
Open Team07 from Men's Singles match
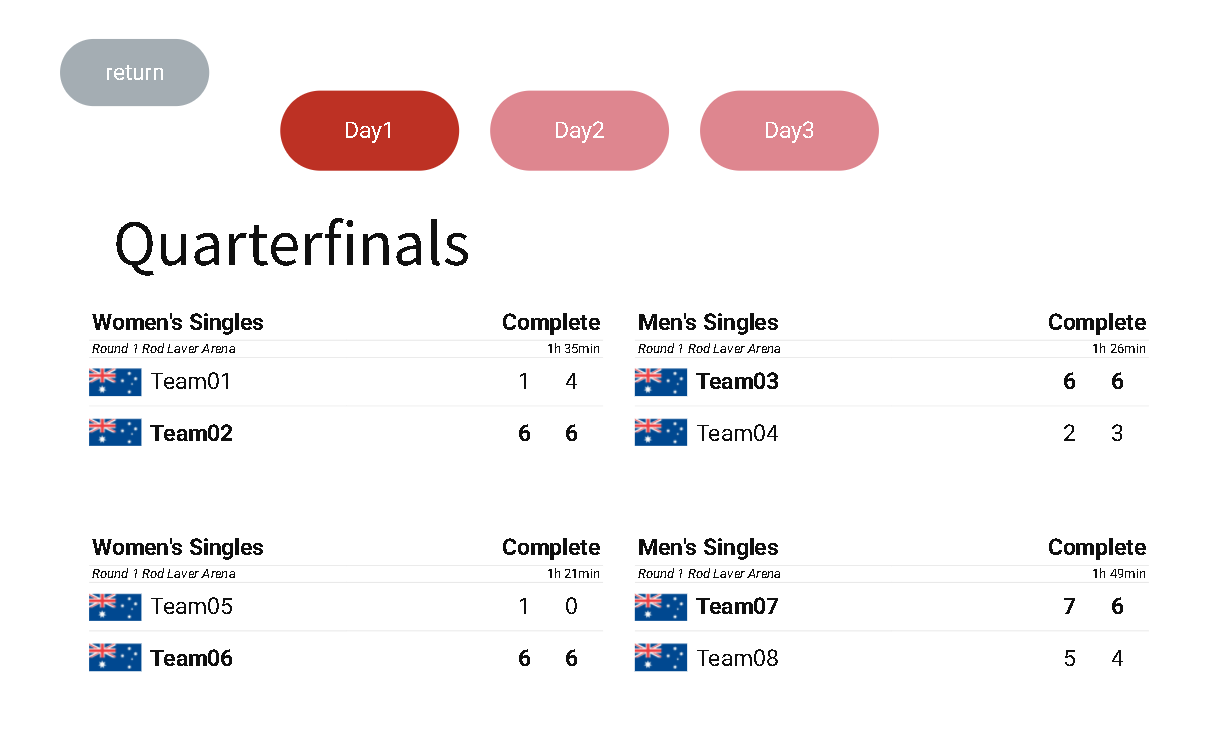click(x=737, y=606)
